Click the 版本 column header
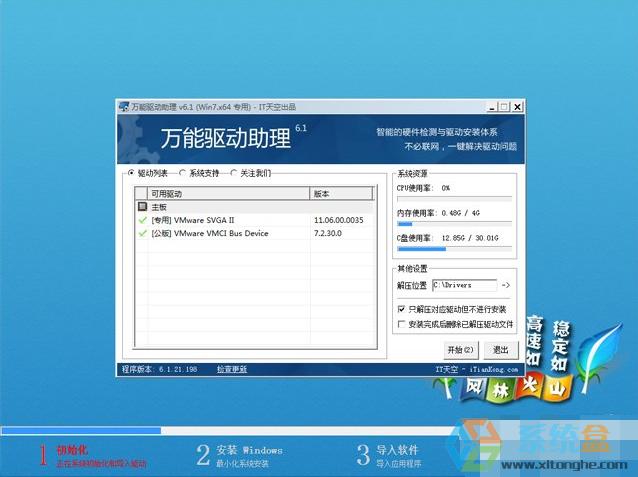 pos(341,194)
